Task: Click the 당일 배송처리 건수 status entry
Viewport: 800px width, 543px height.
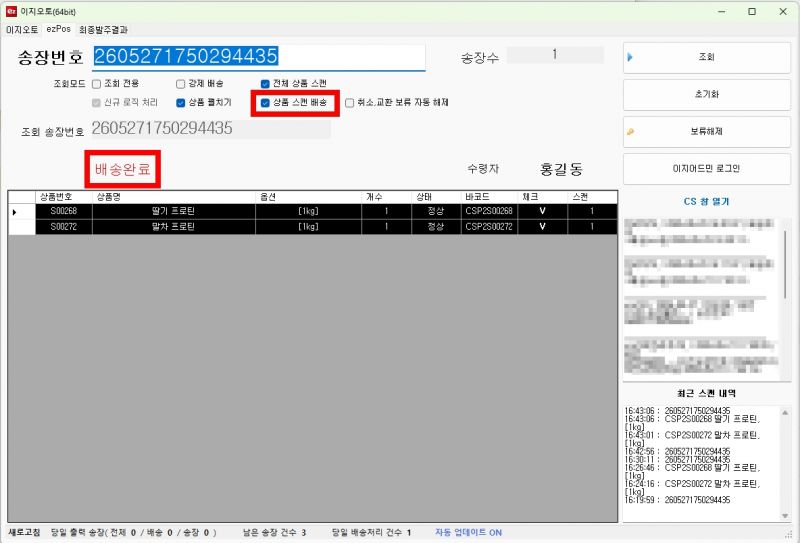Action: coord(371,532)
